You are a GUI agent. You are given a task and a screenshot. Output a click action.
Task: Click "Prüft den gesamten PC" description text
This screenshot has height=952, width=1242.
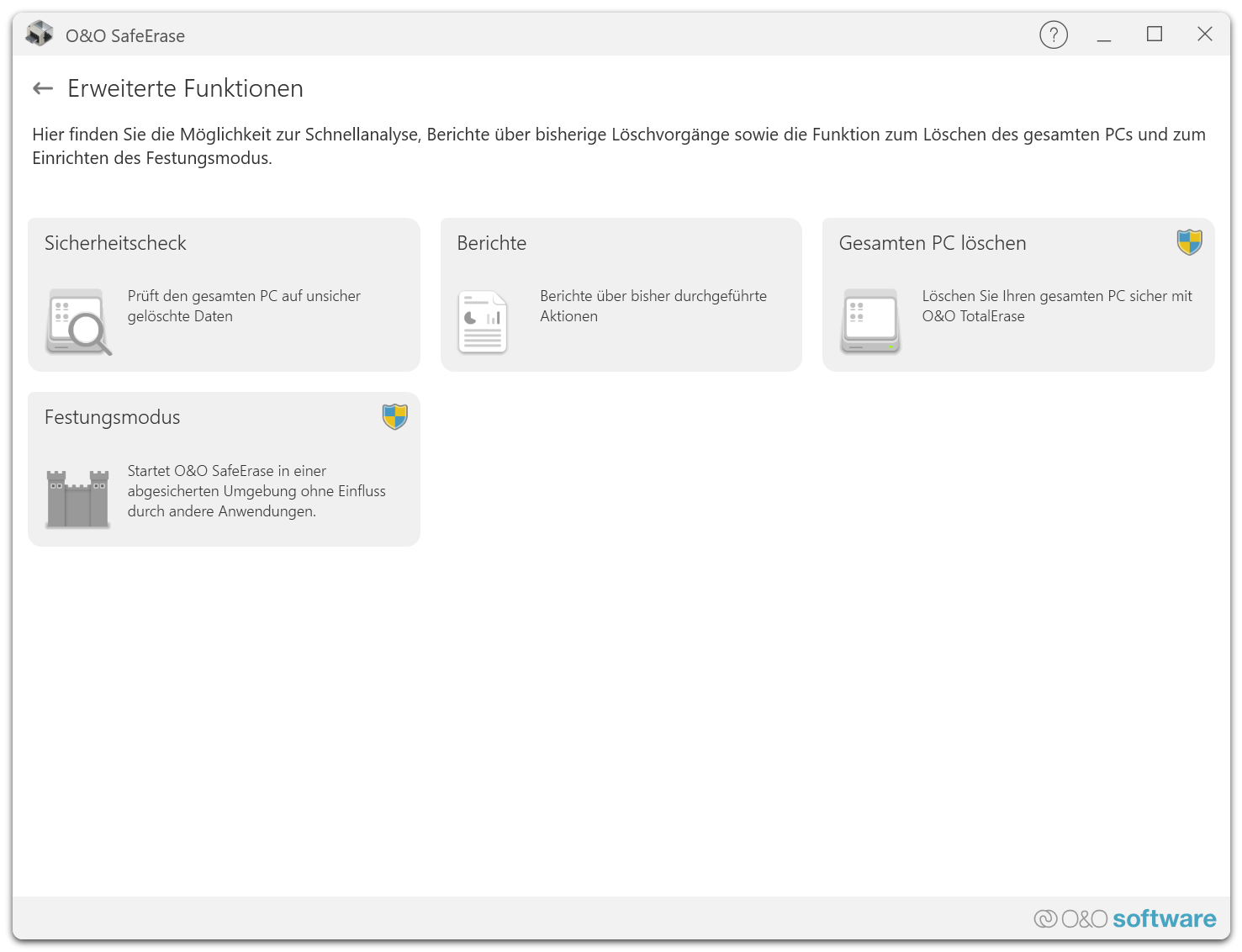[x=244, y=306]
